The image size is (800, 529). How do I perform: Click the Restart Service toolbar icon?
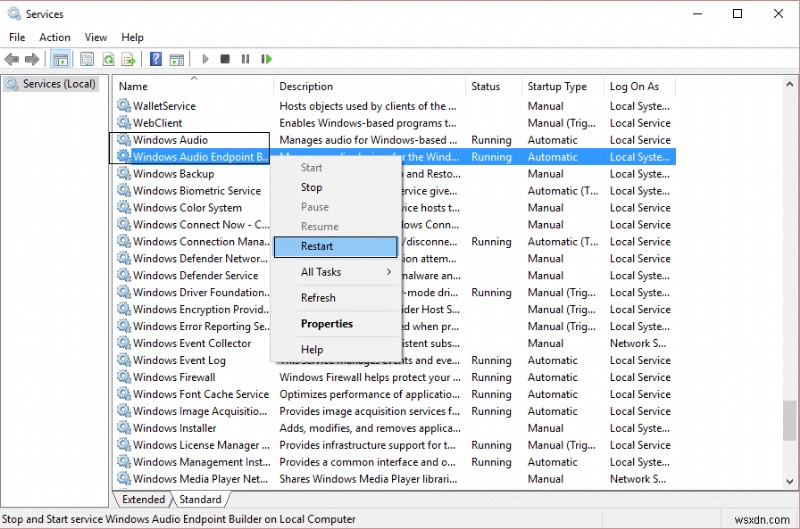coord(268,60)
